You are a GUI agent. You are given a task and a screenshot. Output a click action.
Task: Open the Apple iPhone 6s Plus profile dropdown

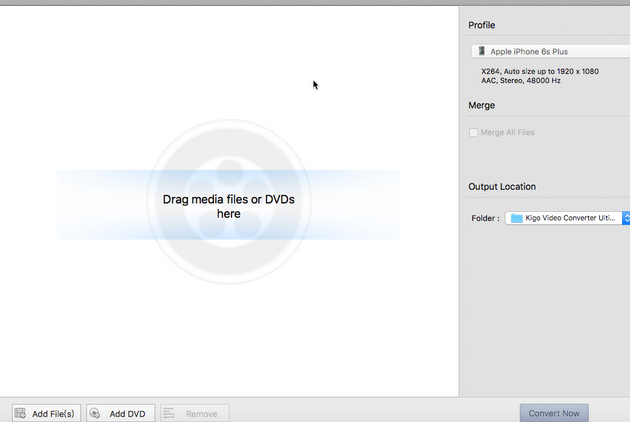(550, 51)
